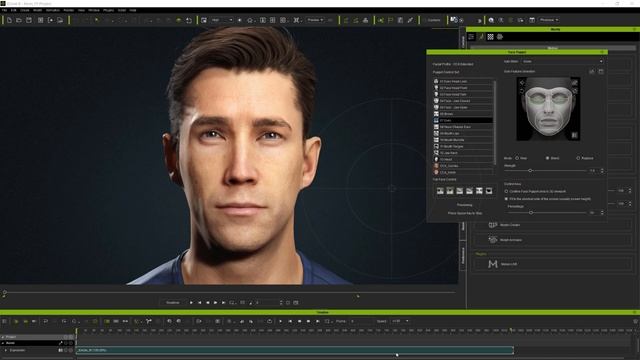Open the render quality dropdown in the toolbar
This screenshot has width=640, height=360.
point(222,20)
